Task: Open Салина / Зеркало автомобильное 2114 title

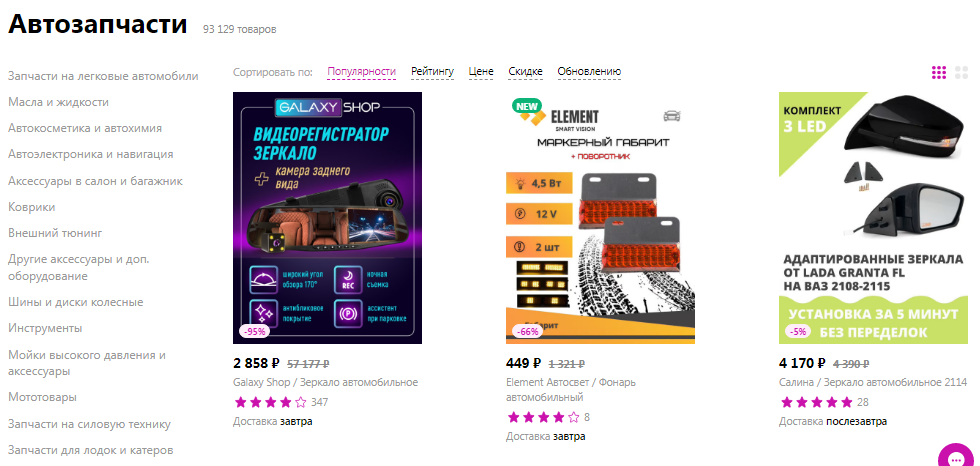Action: [x=873, y=382]
